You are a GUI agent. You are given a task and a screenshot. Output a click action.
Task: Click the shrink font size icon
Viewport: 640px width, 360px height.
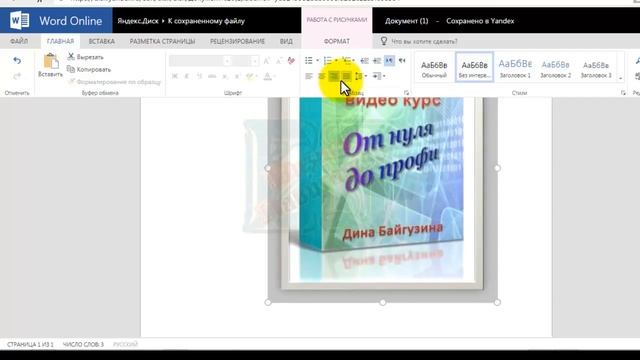(279, 61)
